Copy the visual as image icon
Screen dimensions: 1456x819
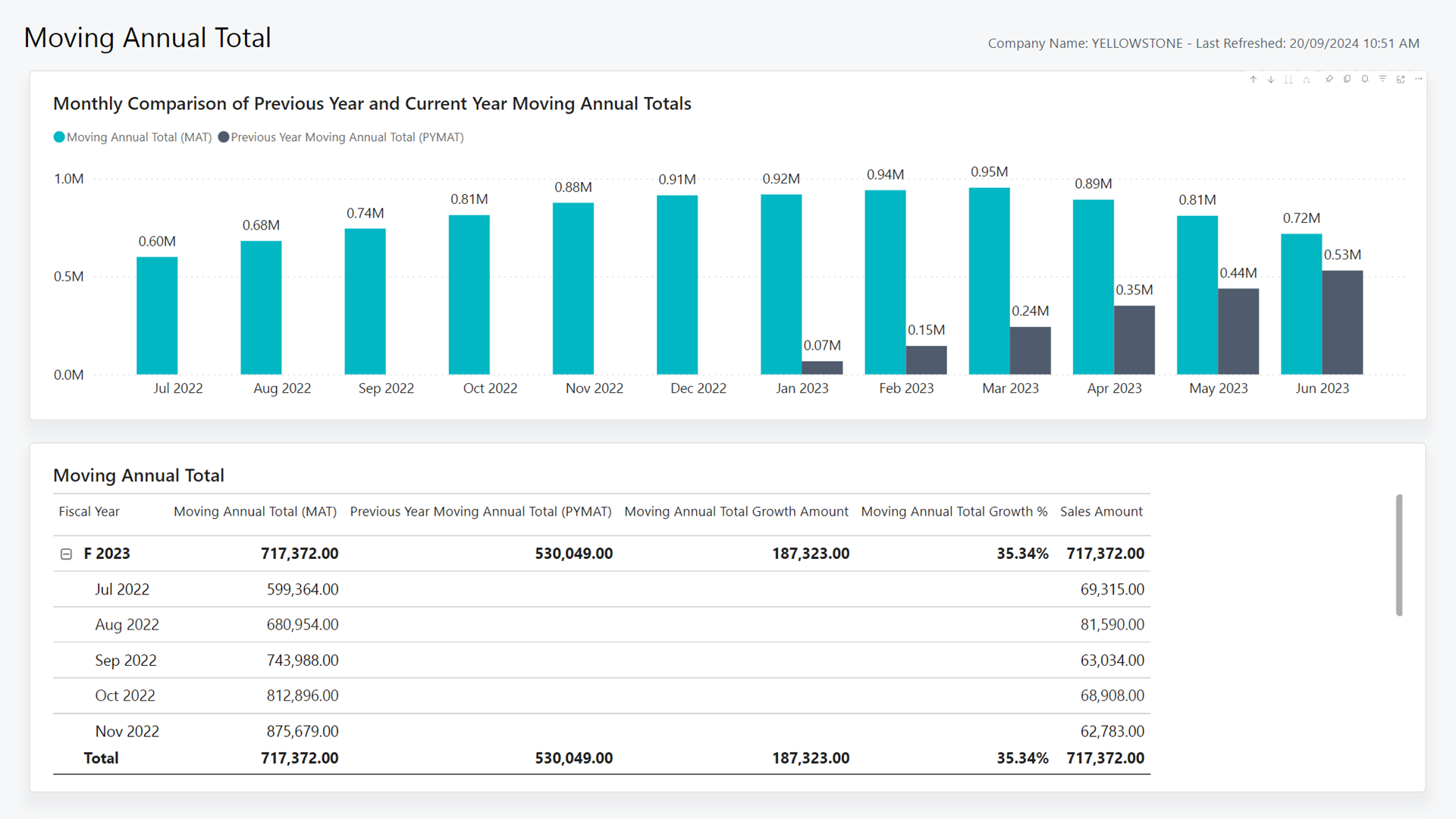(x=1347, y=79)
